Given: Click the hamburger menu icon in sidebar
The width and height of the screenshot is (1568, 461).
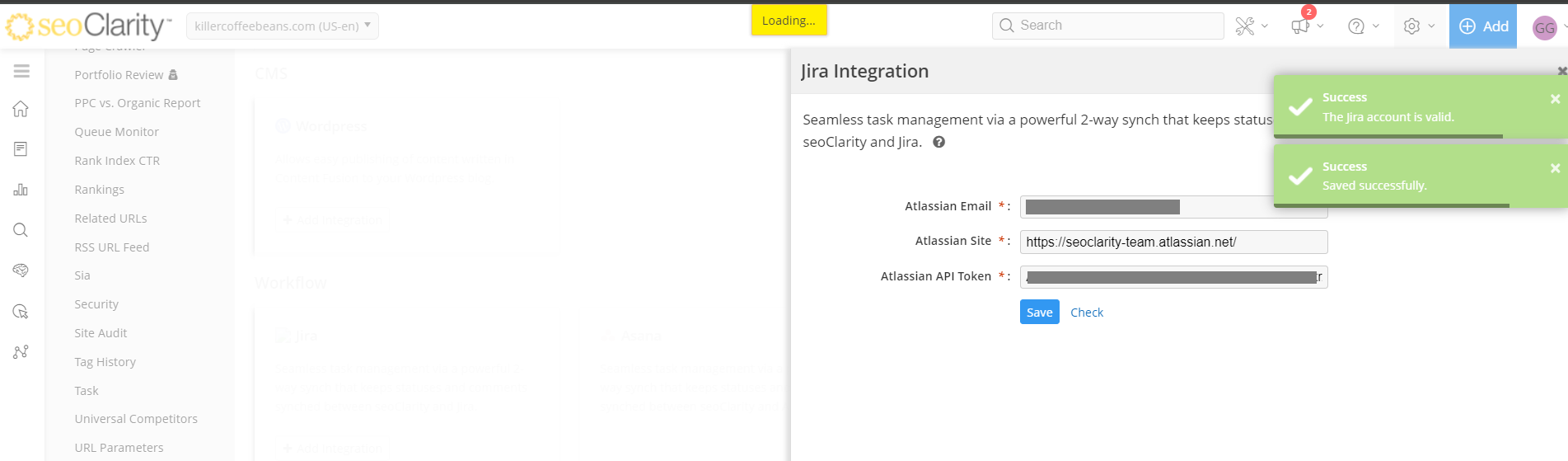Looking at the screenshot, I should point(21,72).
